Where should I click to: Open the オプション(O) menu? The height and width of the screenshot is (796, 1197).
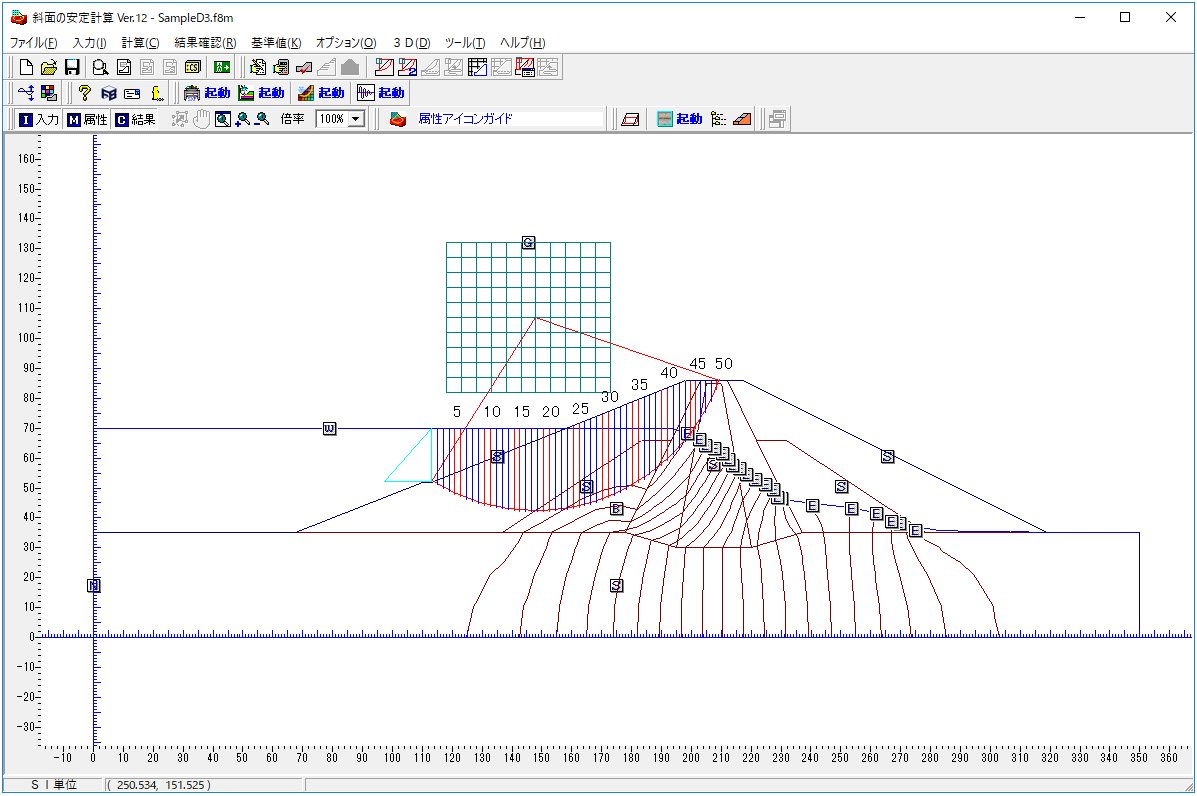click(x=345, y=43)
